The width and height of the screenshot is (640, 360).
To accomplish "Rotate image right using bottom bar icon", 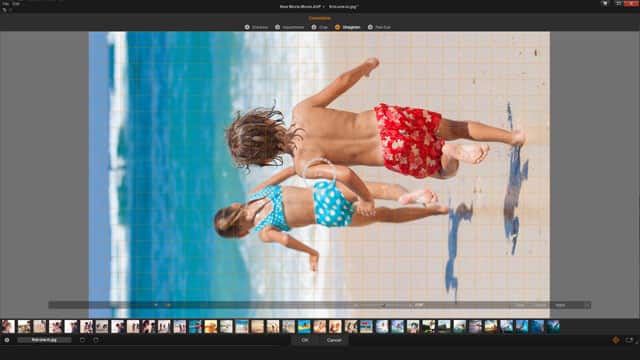I will [96, 340].
